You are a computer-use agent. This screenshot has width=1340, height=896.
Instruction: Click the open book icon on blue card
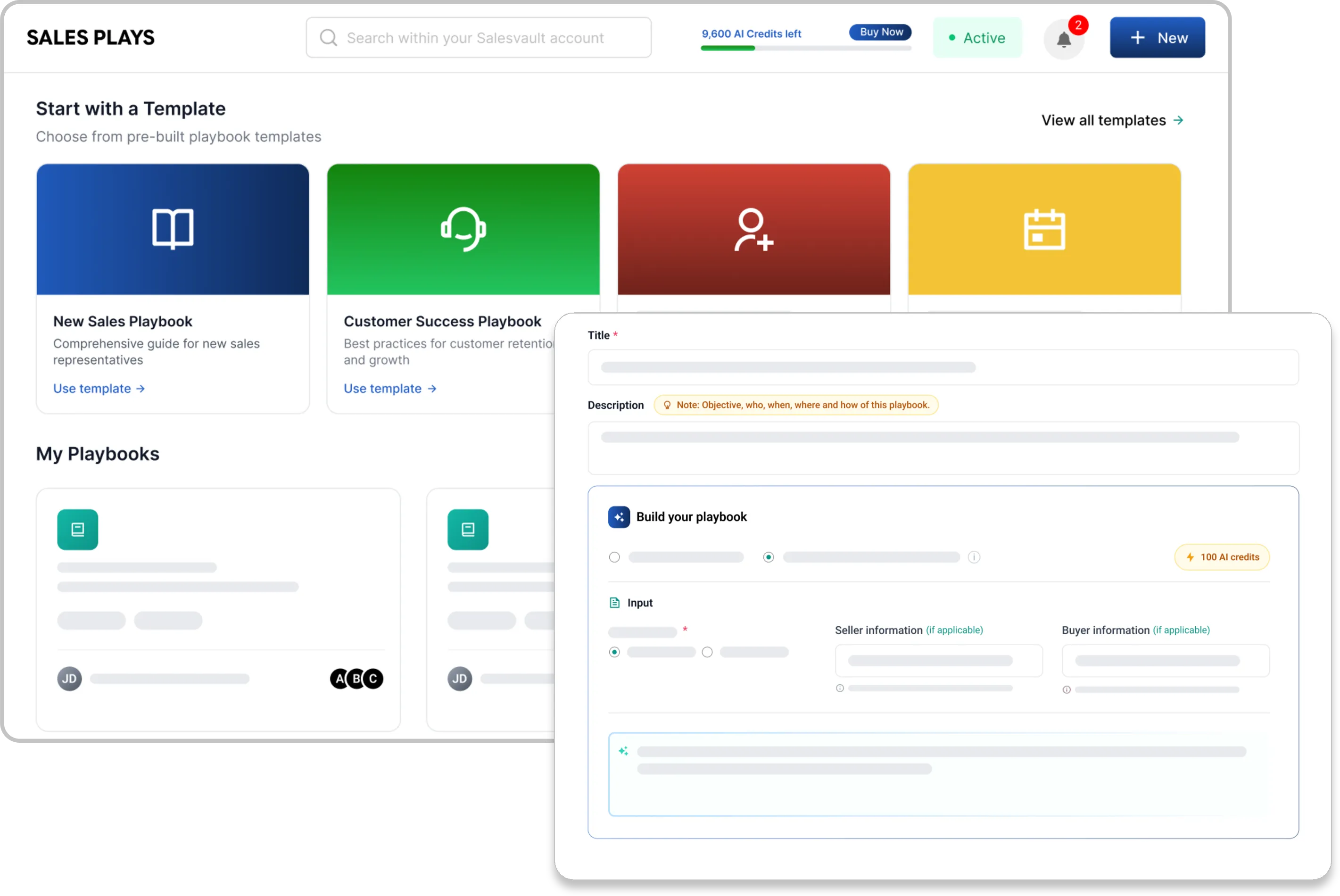pyautogui.click(x=173, y=229)
